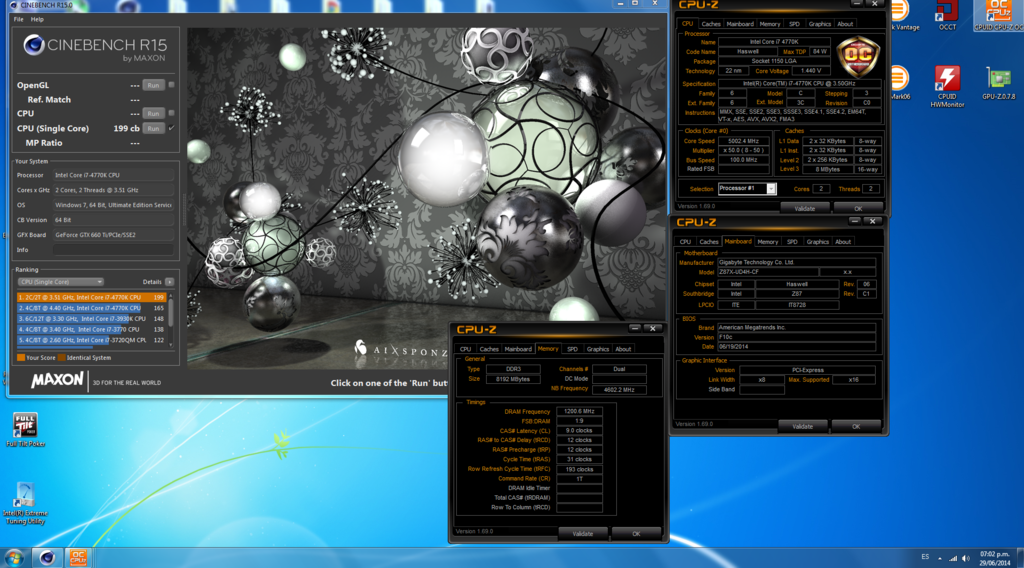Click the Core Speed value 5002.4 MHz

[743, 141]
